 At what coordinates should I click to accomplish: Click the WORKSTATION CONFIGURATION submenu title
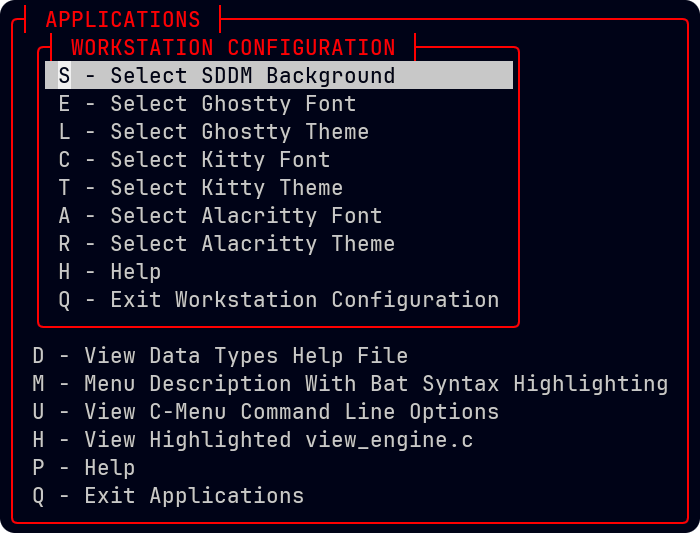tap(233, 48)
